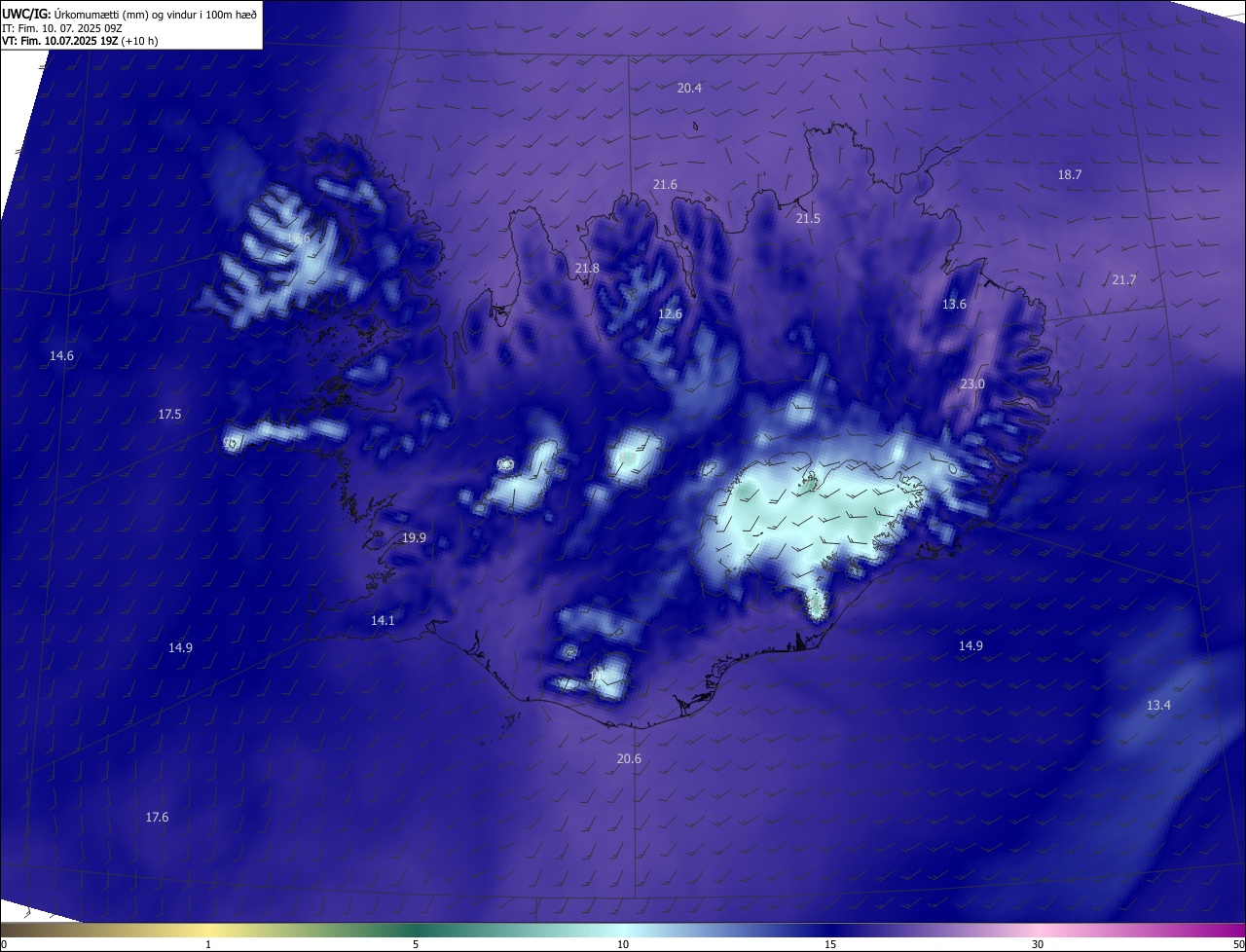Select the 20.6 value label

coord(629,759)
